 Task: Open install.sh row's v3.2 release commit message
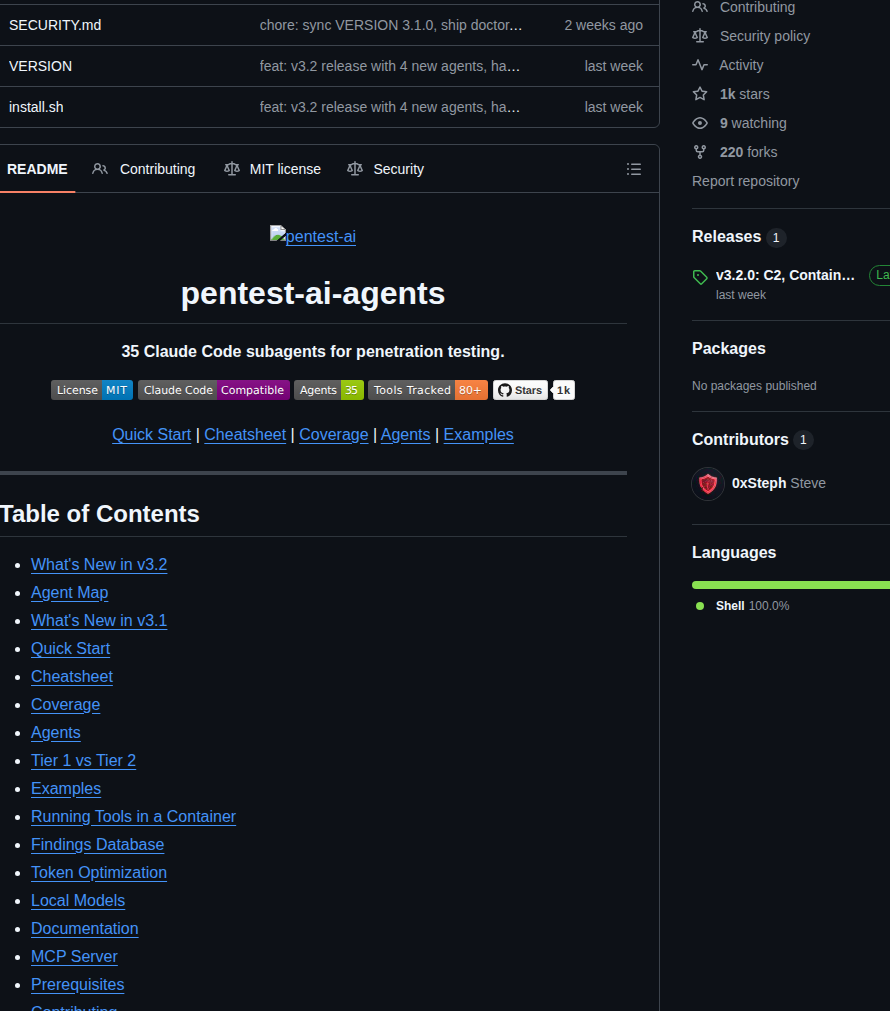tap(390, 107)
